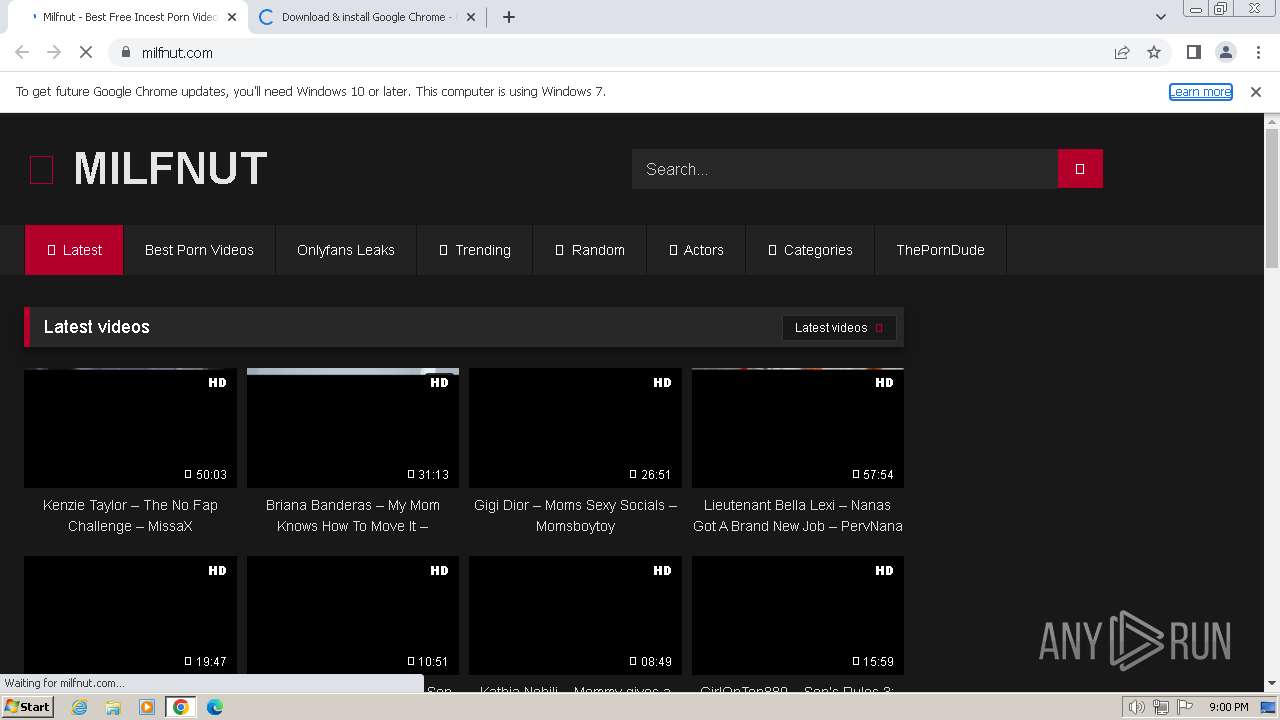Screen dimensions: 1280x720
Task: Dismiss the Chrome update infobar
Action: pos(1256,91)
